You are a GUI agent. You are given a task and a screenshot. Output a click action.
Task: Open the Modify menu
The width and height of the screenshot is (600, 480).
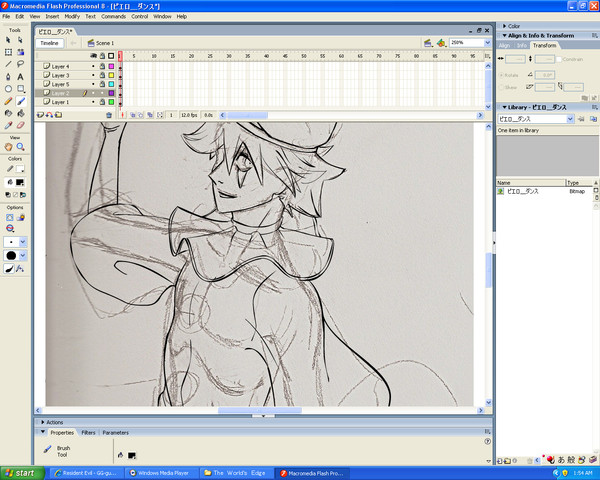[x=73, y=17]
